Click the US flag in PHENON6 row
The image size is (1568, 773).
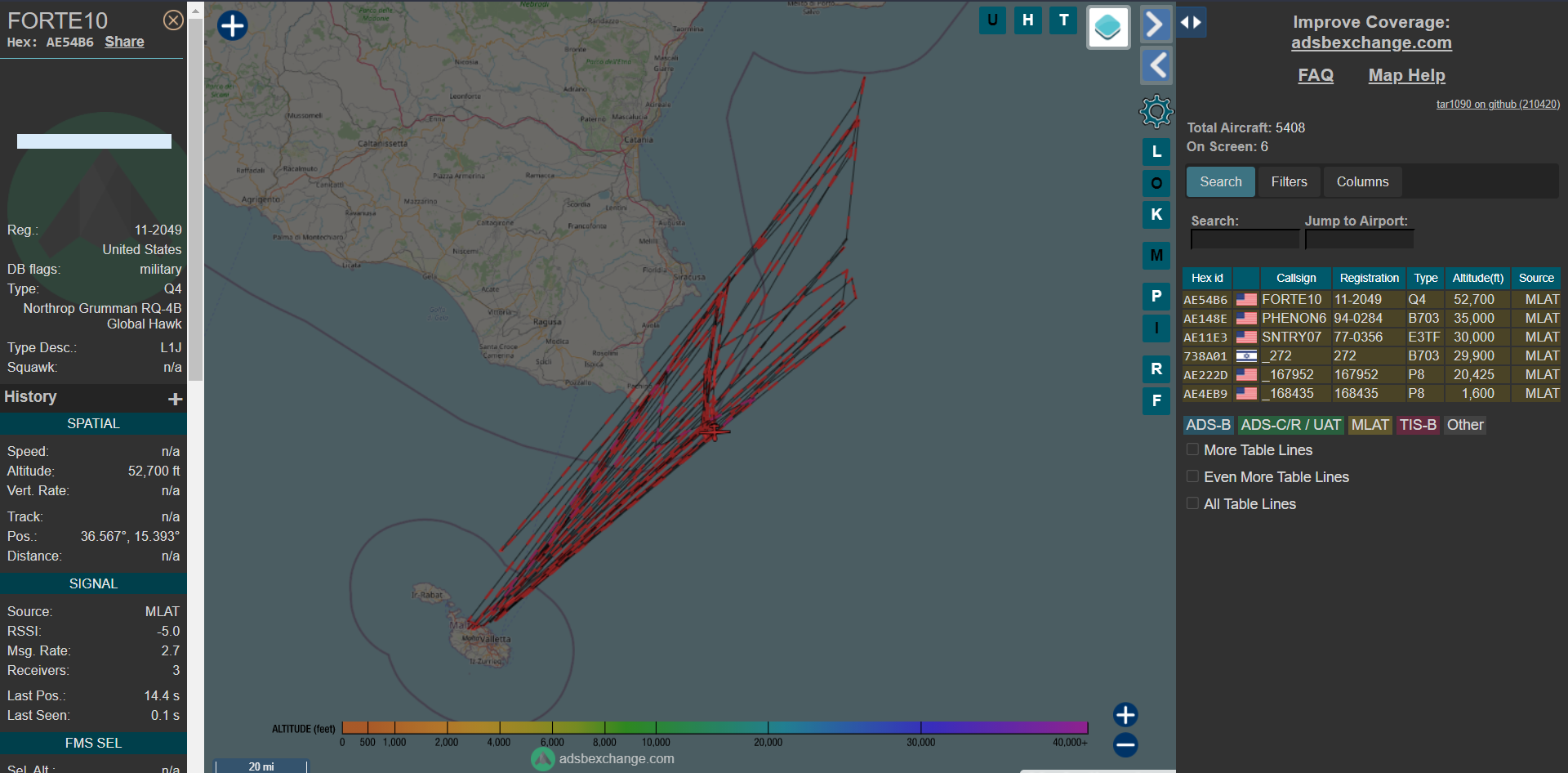pos(1246,319)
